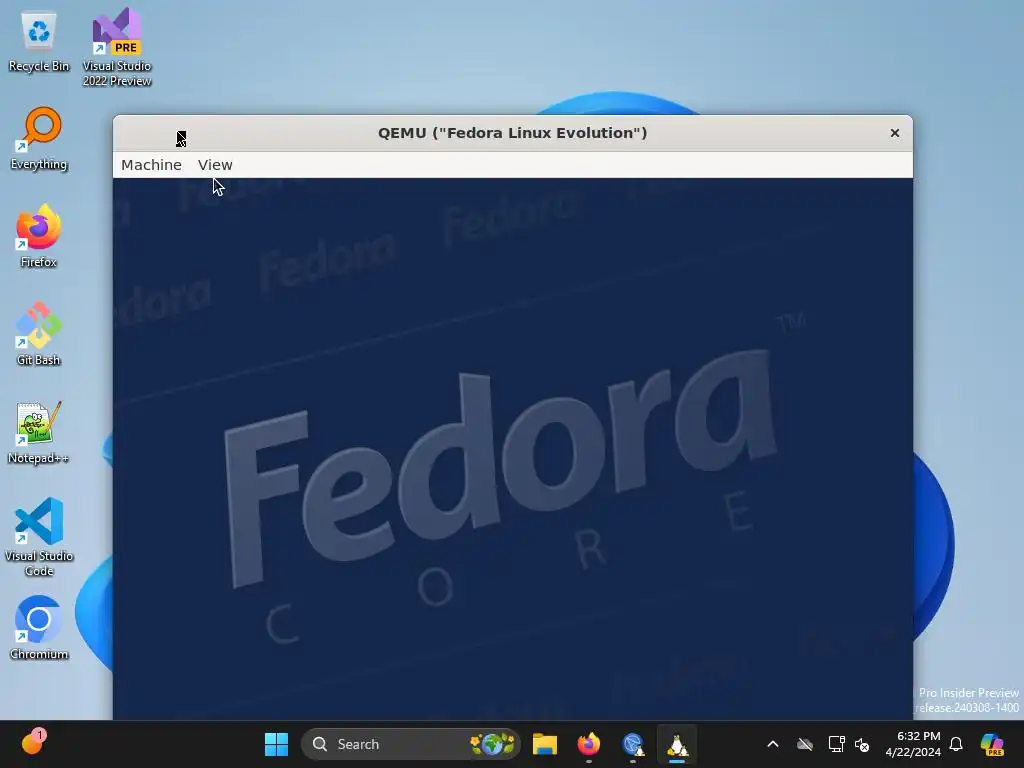Open the widgets icon with notification badge
The width and height of the screenshot is (1024, 768).
pos(33,743)
